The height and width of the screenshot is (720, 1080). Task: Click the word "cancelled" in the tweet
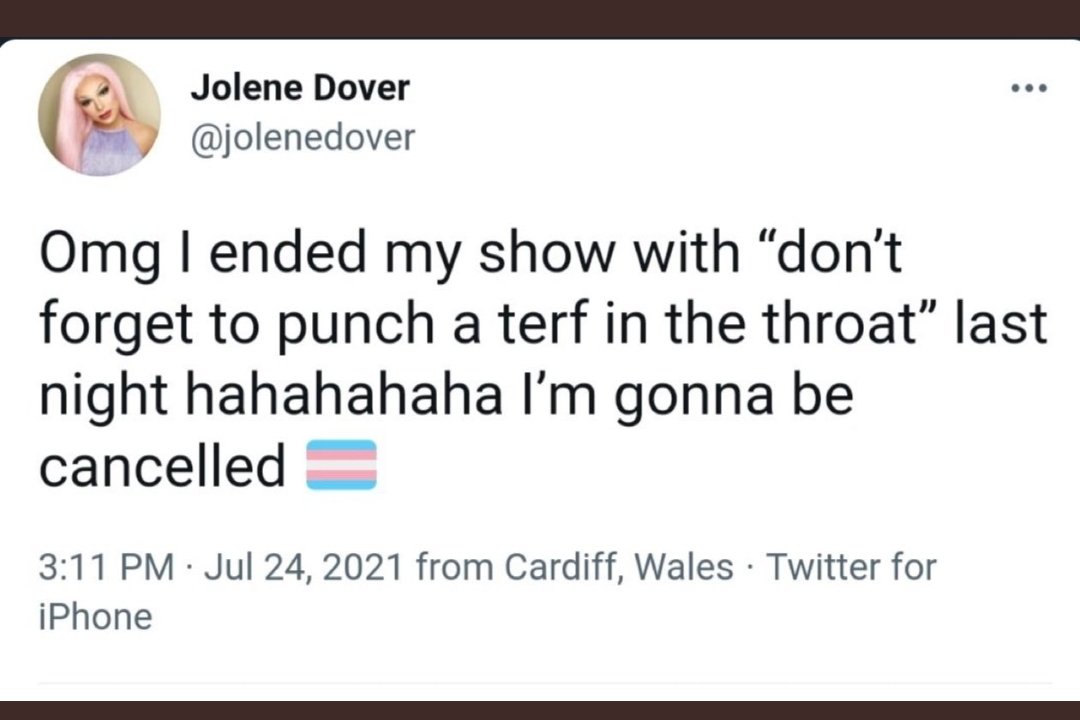click(x=163, y=466)
